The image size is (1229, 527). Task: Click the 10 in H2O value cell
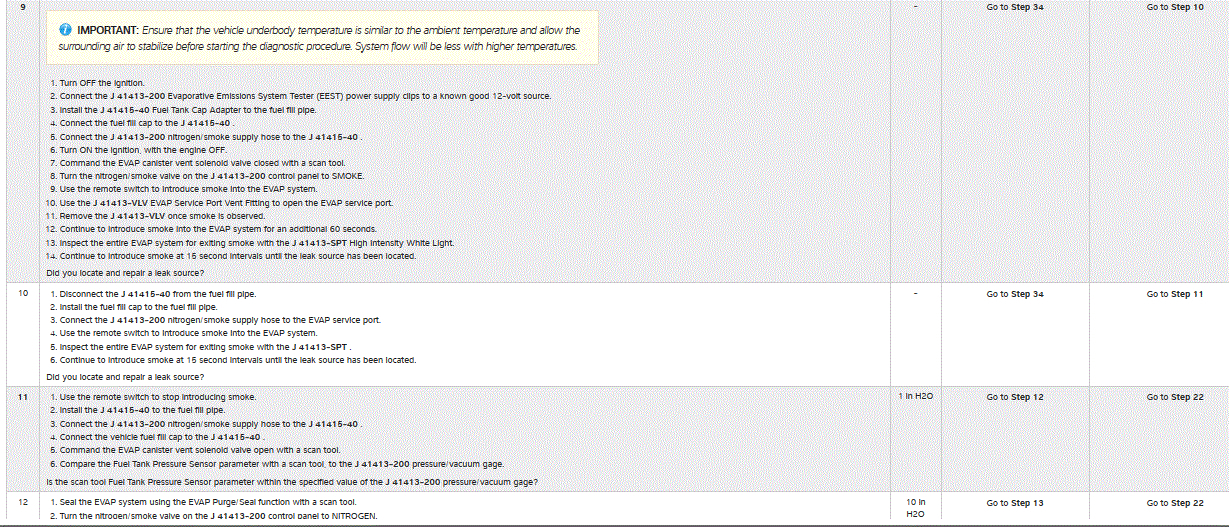coord(915,509)
